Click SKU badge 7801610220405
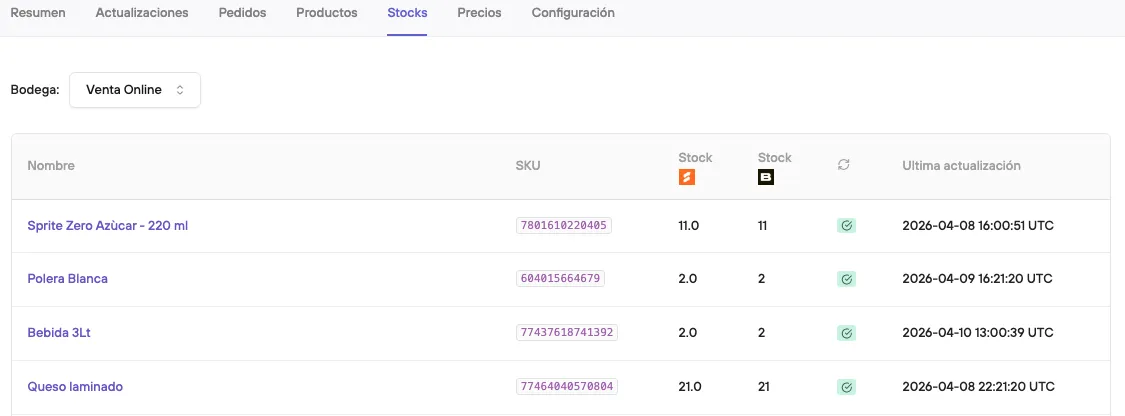This screenshot has height=416, width=1125. click(x=564, y=225)
